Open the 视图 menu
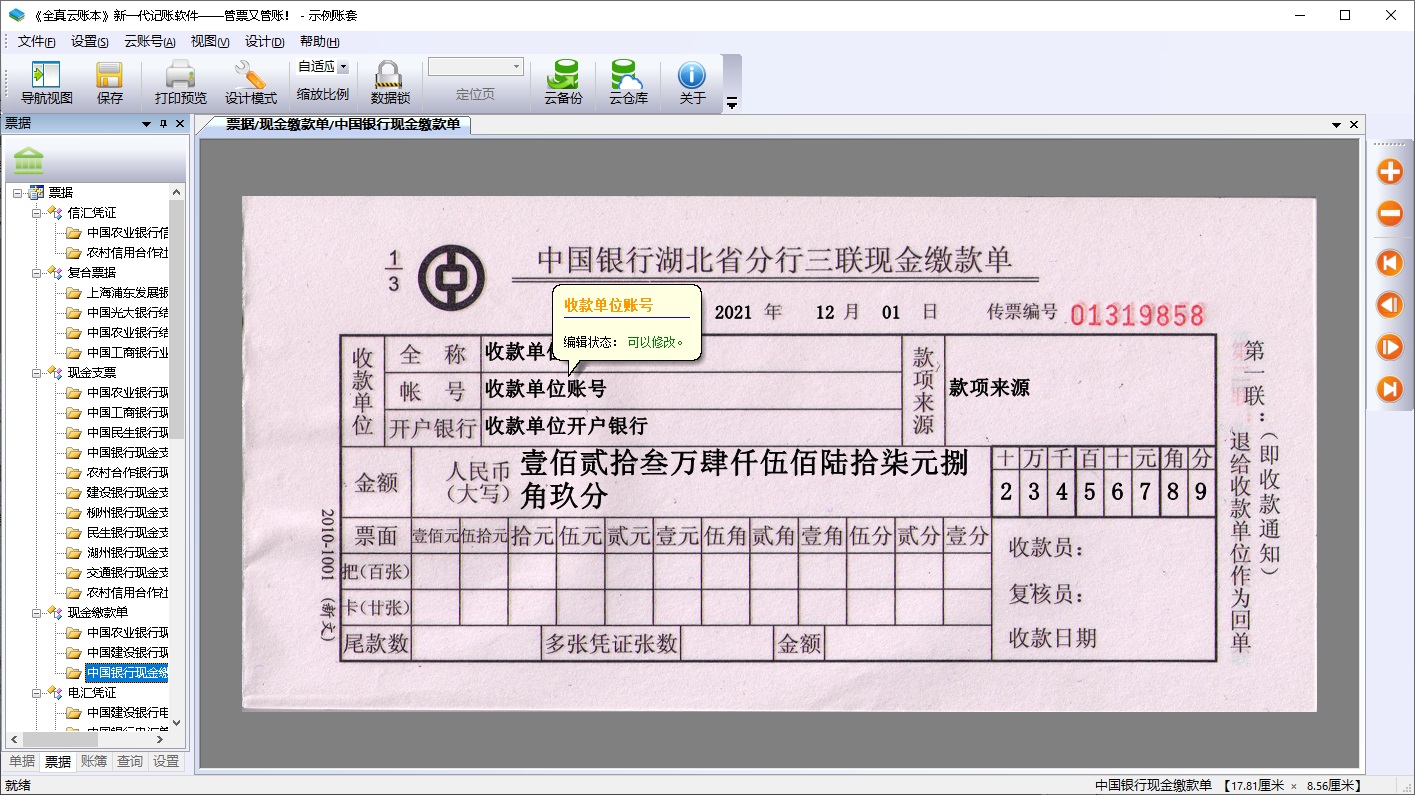This screenshot has width=1415, height=795. 210,41
